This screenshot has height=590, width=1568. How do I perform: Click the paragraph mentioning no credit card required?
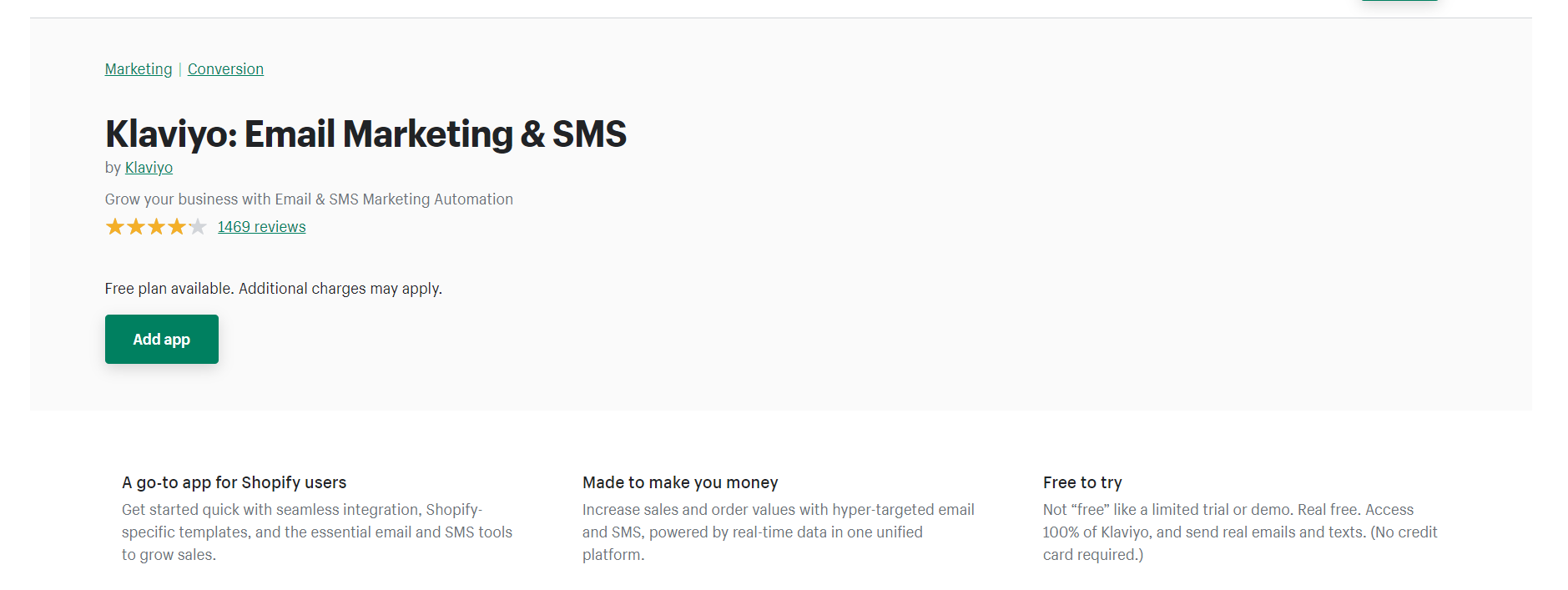(x=1240, y=532)
